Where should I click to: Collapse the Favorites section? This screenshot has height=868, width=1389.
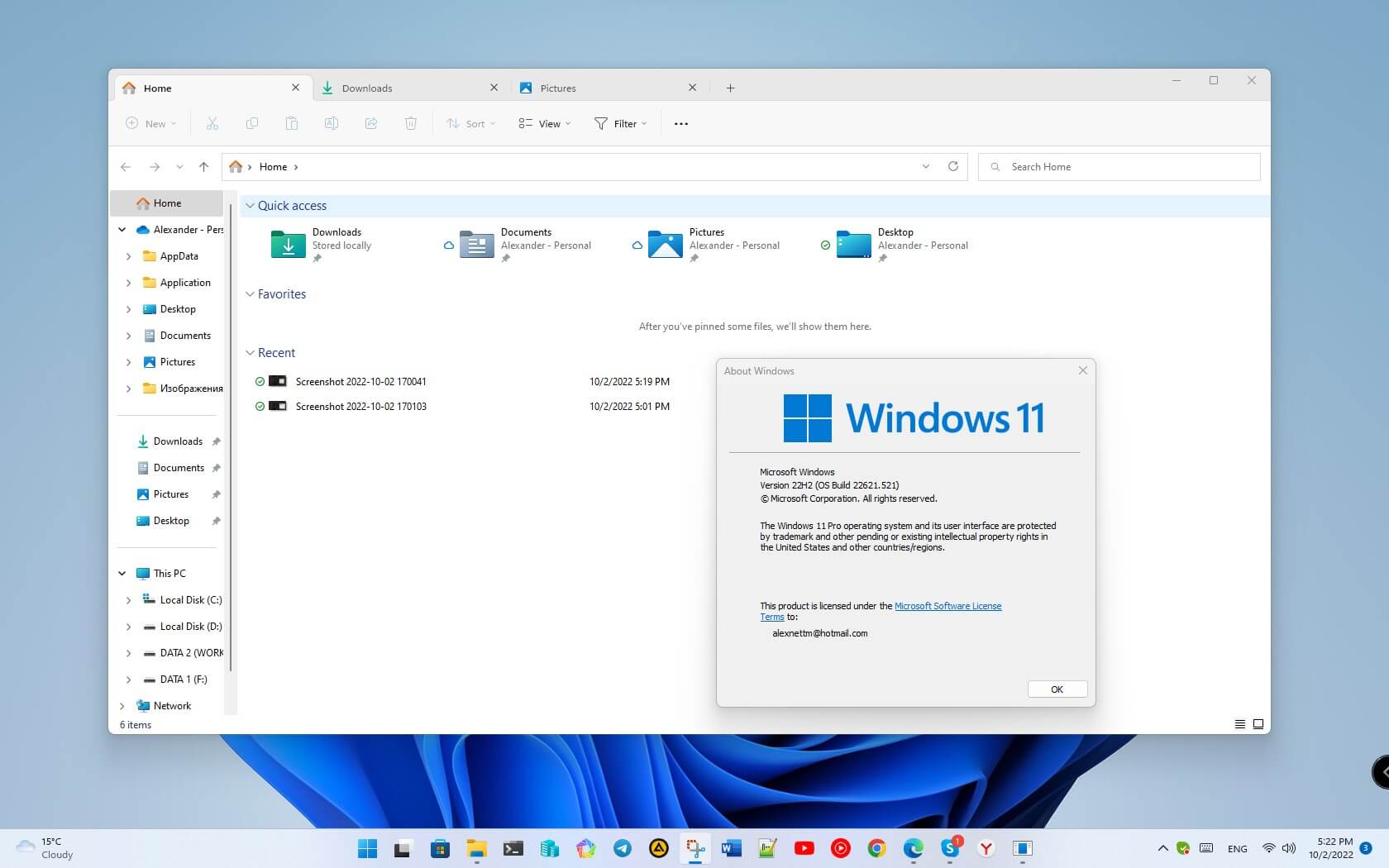pos(250,294)
